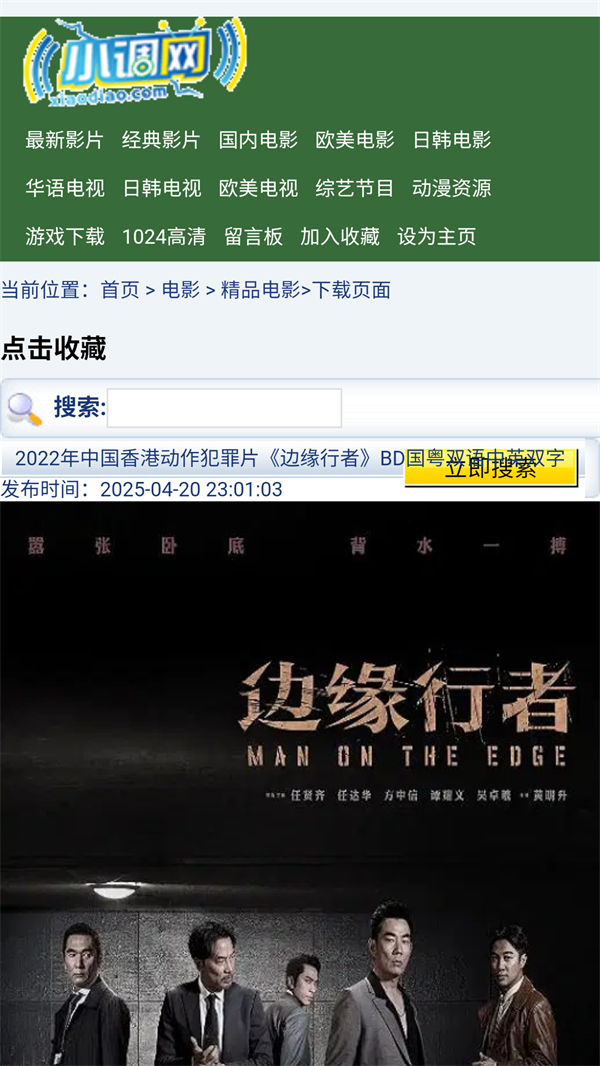Focus the 搜索 text input field
600x1066 pixels.
pyautogui.click(x=224, y=408)
